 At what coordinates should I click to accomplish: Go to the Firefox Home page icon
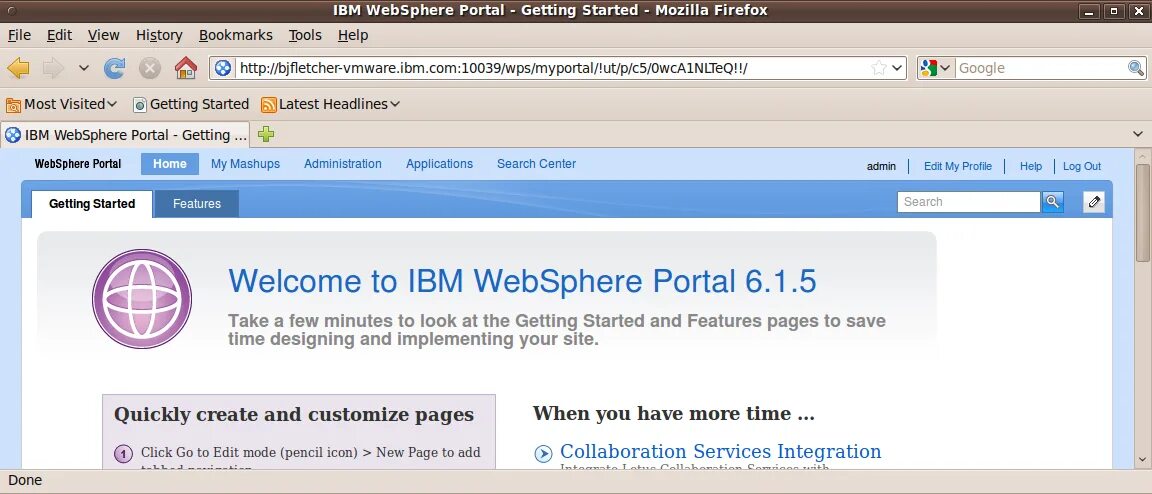(x=186, y=68)
